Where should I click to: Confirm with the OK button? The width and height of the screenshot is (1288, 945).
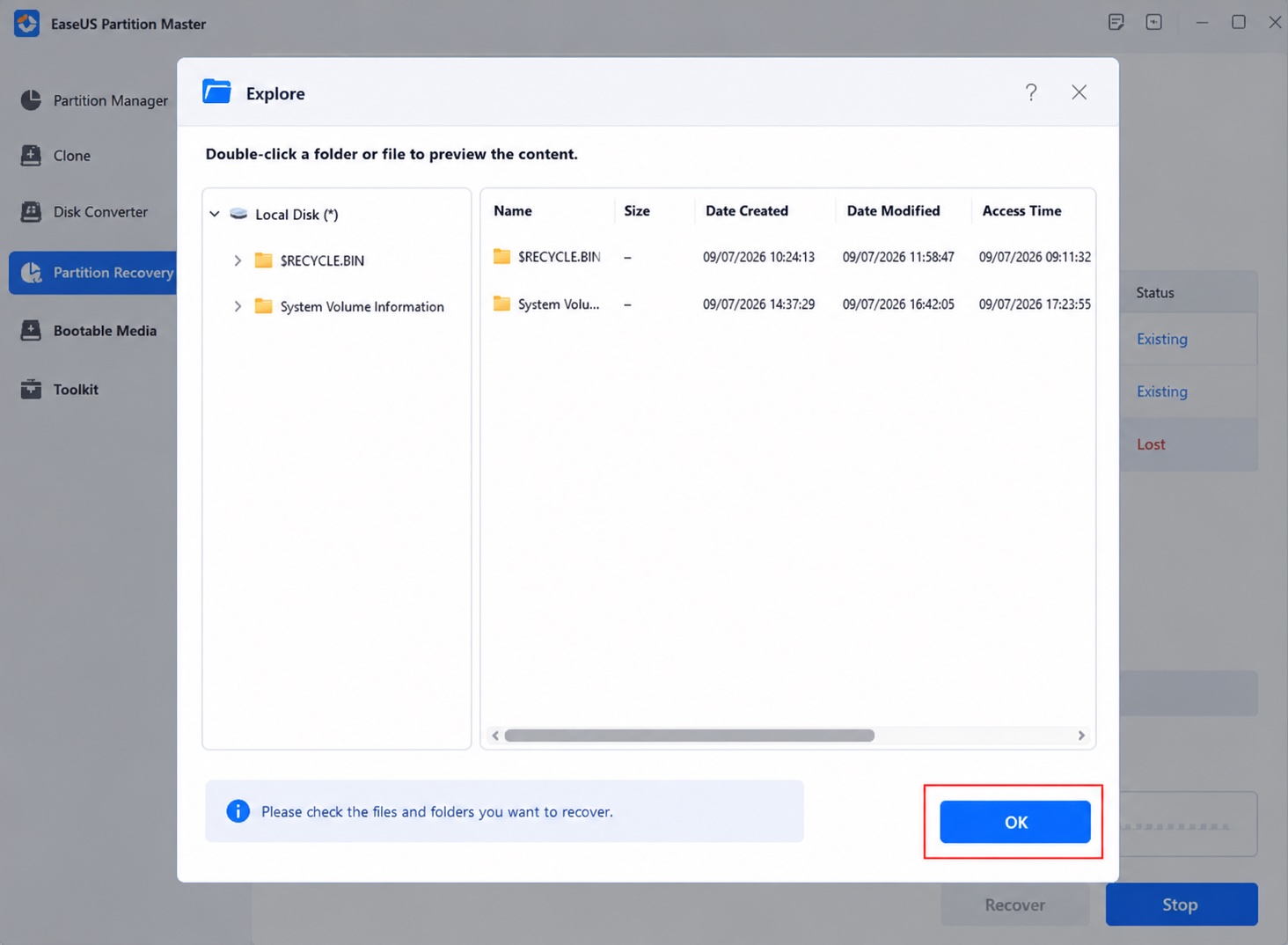1014,822
